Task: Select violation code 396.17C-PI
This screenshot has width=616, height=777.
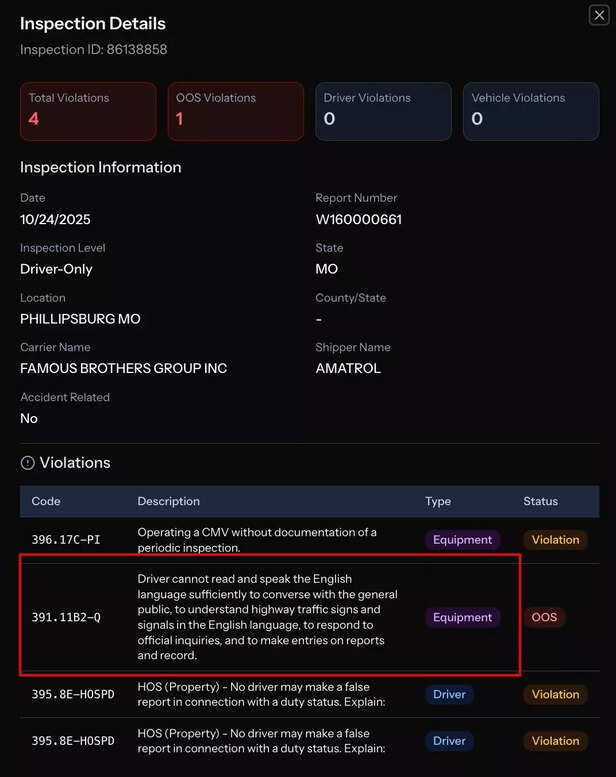Action: pyautogui.click(x=66, y=540)
